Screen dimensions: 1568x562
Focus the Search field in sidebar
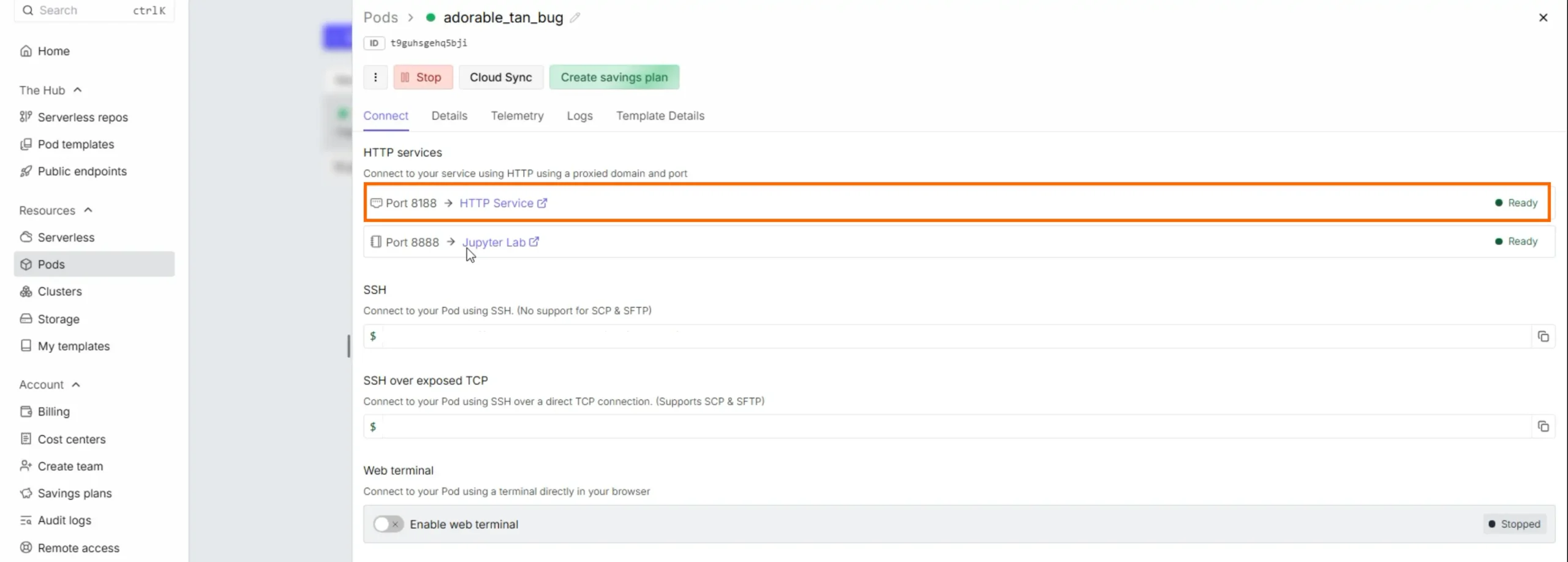click(94, 10)
